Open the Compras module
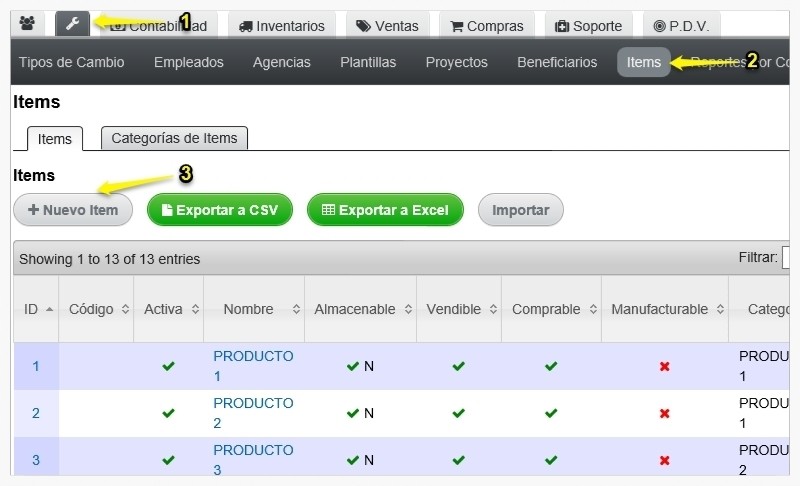 pyautogui.click(x=487, y=25)
